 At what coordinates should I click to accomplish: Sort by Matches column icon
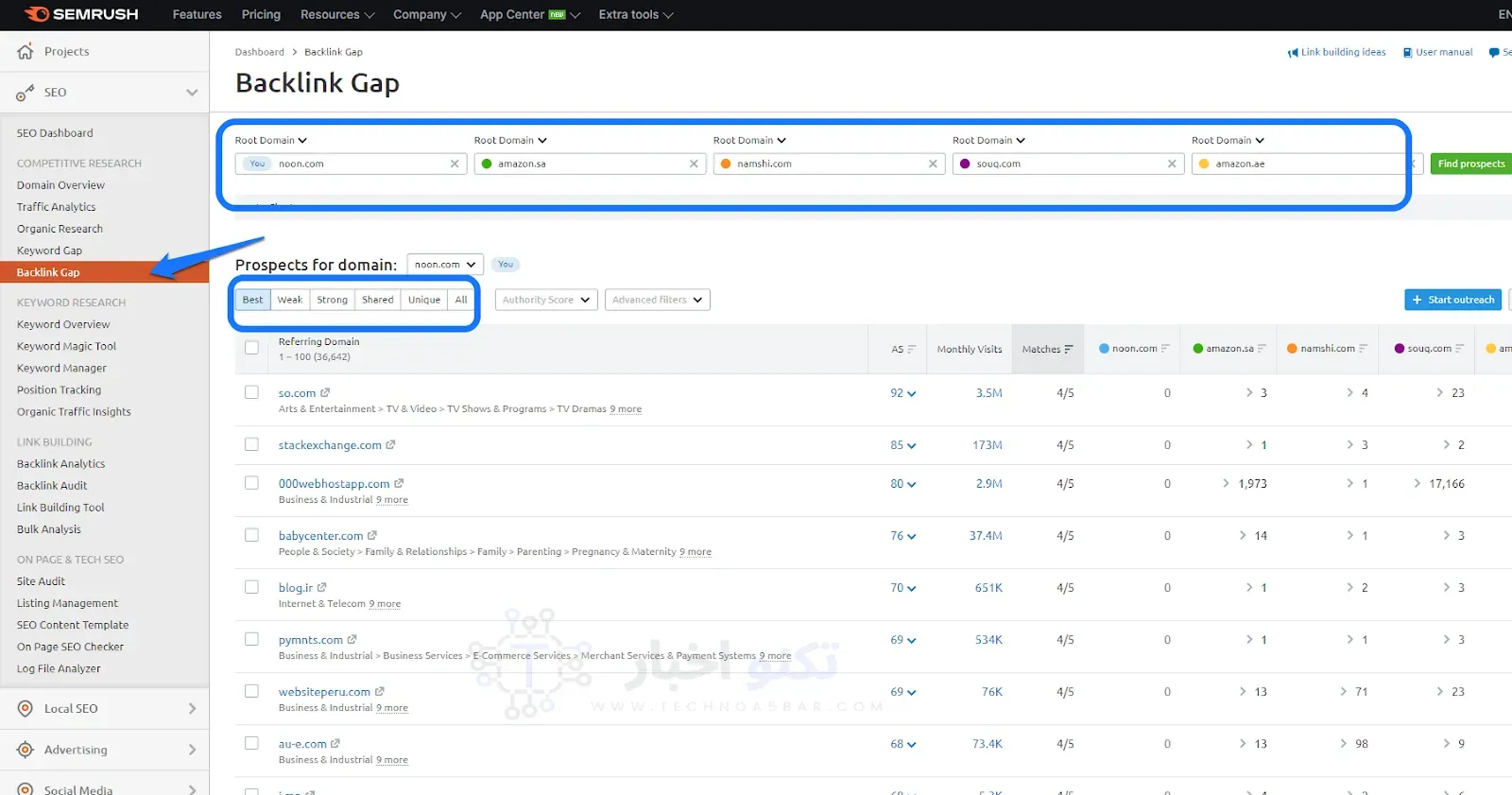[x=1069, y=349]
